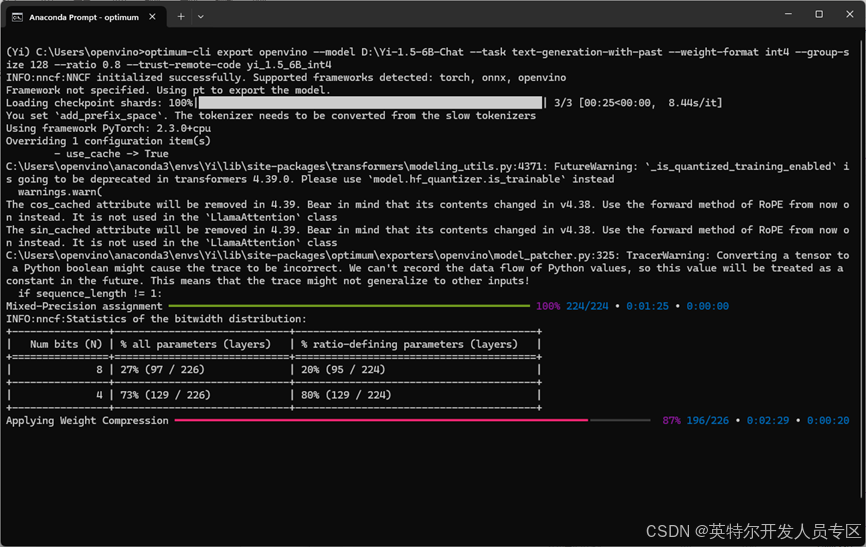Click 'You set add_prefix_space' tokenizer line
Screen dimensions: 866x547
point(271,115)
